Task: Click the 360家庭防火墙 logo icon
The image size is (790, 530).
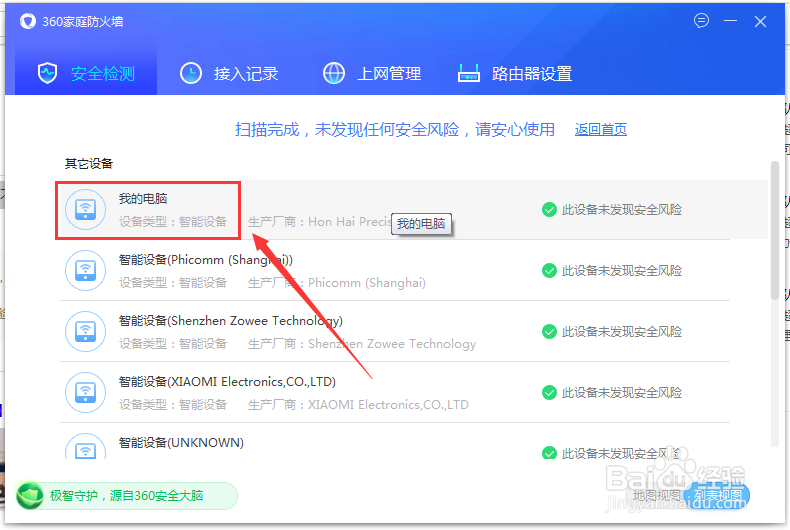Action: pos(28,21)
